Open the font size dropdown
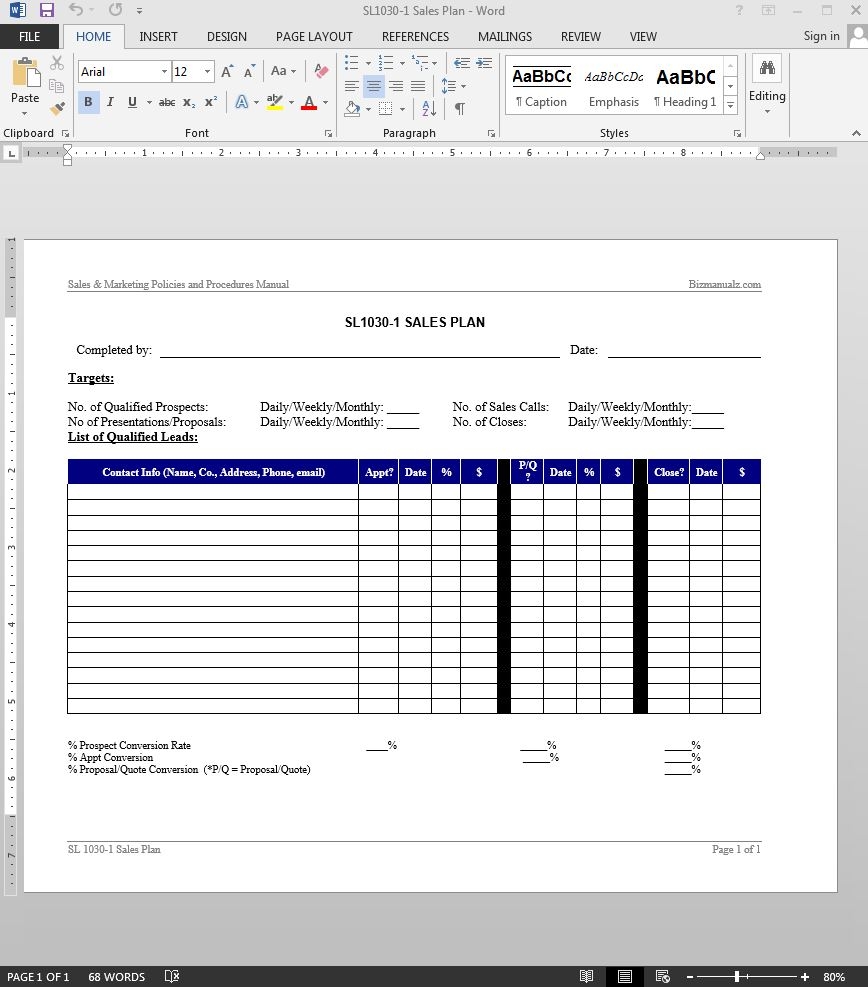This screenshot has height=987, width=868. tap(207, 72)
